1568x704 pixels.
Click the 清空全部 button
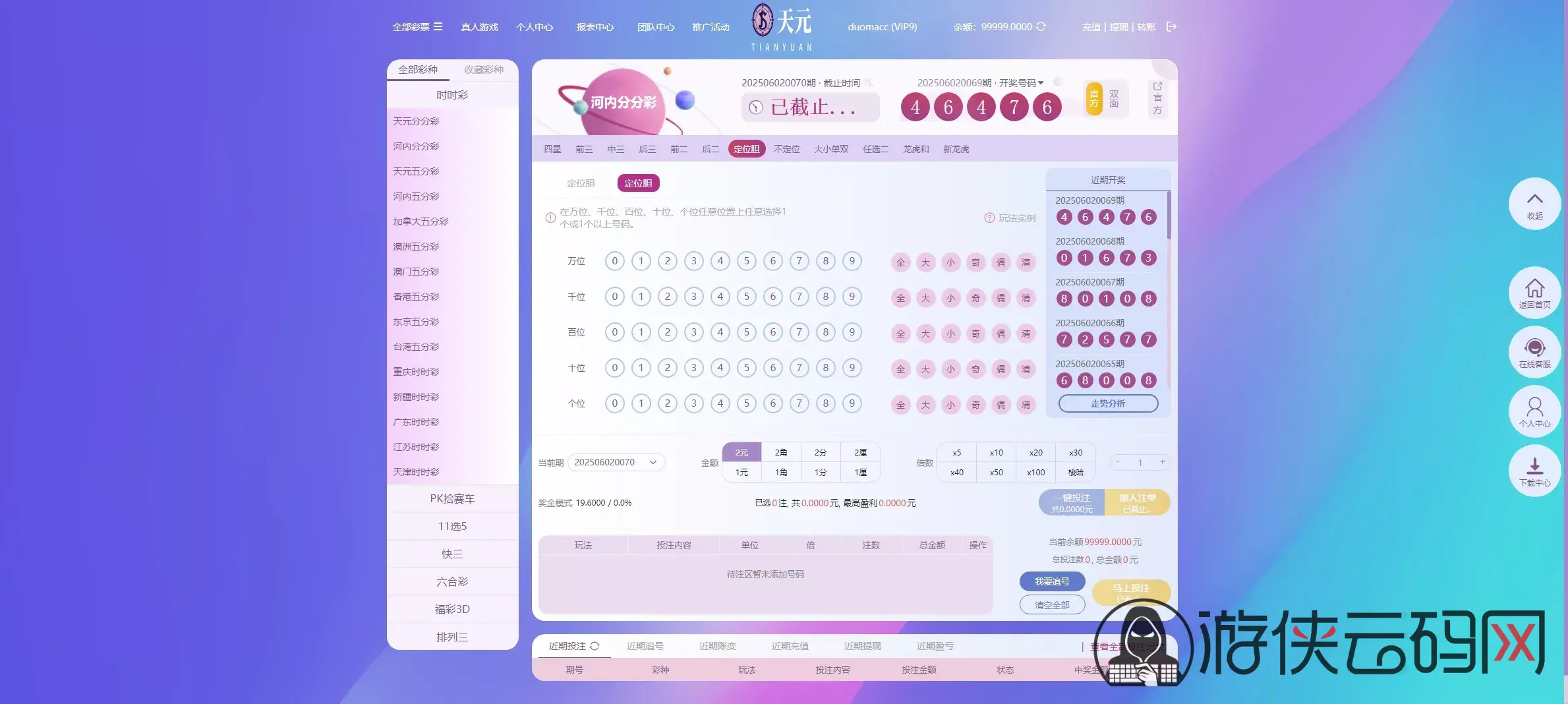click(x=1052, y=604)
